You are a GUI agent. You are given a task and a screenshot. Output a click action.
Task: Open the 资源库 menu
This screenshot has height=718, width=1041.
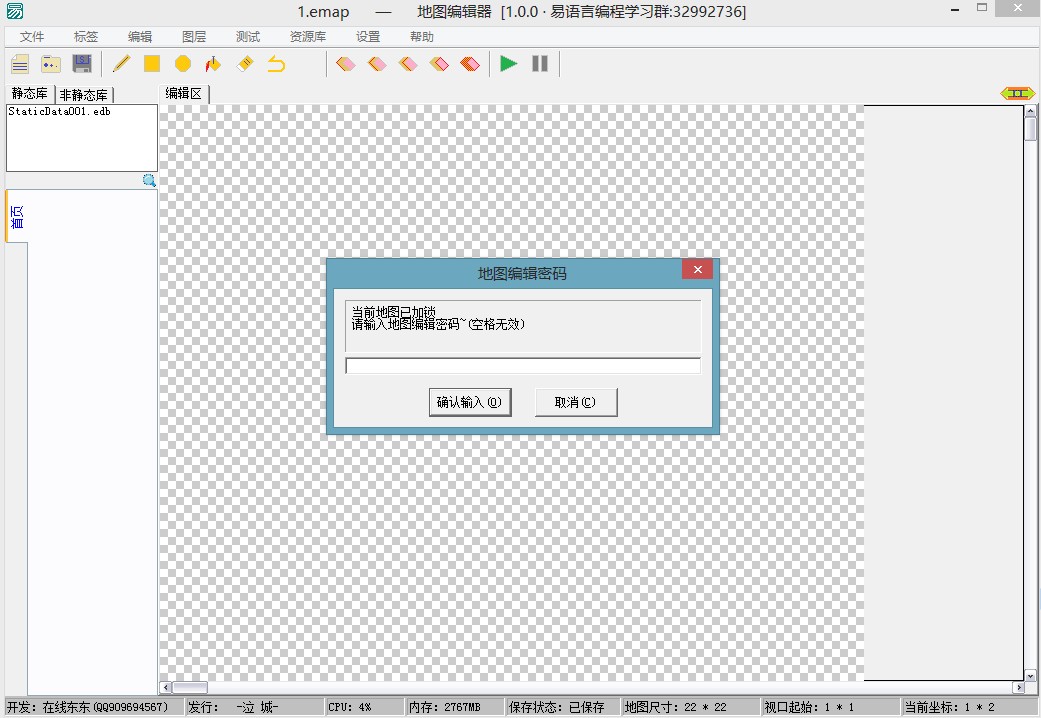pos(307,37)
